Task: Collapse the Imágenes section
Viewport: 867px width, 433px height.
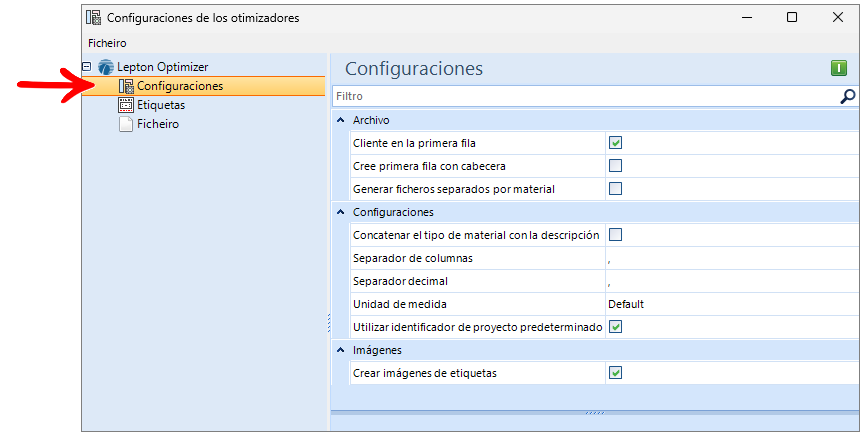Action: (x=341, y=349)
